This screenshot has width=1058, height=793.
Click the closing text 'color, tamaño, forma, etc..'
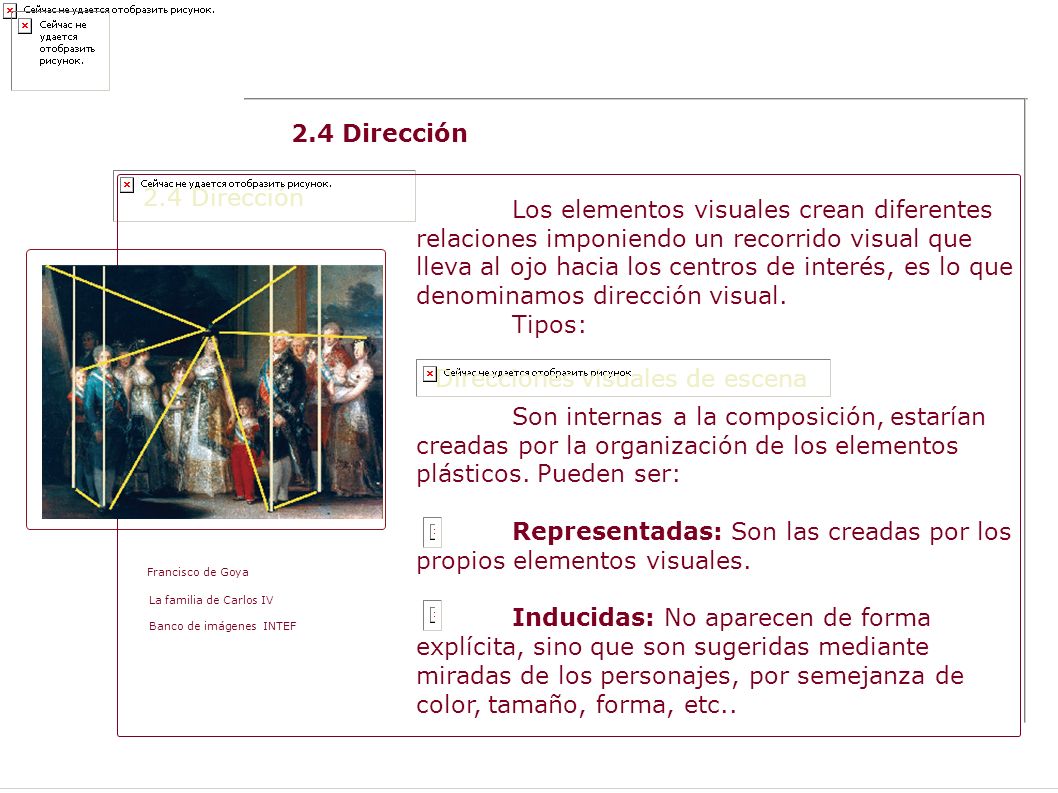click(576, 705)
